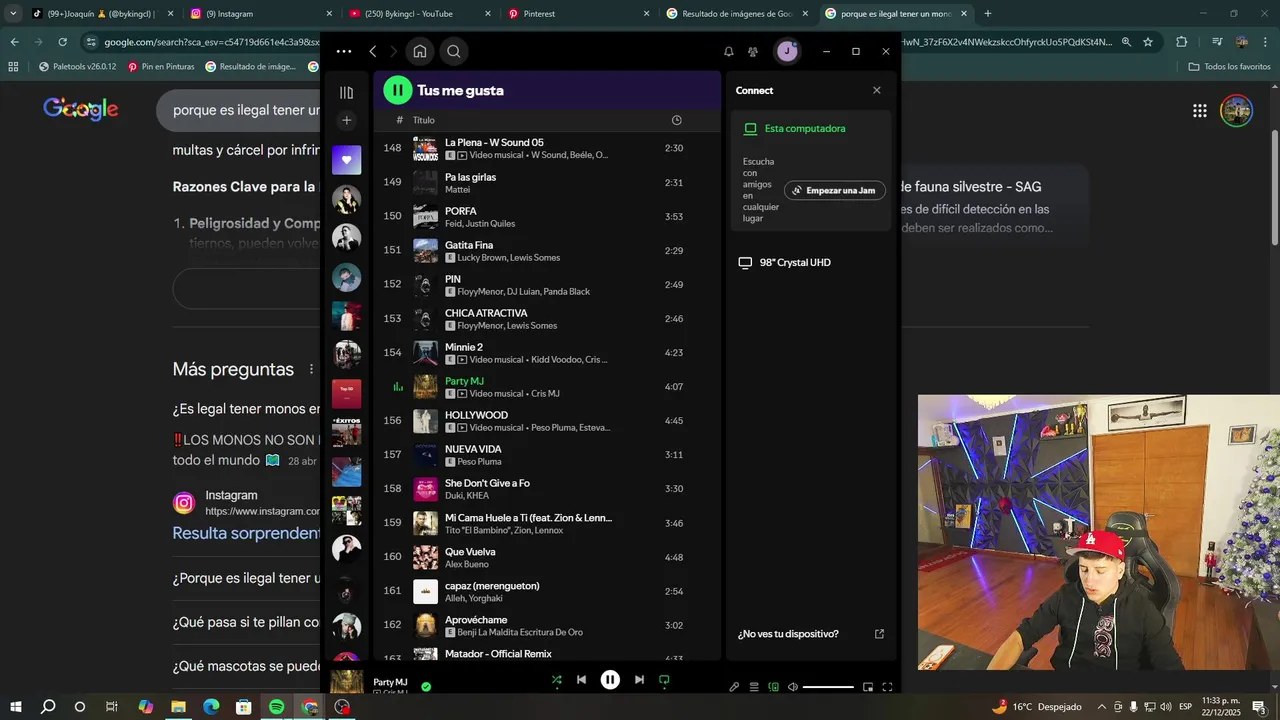Open the Spotify three-dot menu
The image size is (1280, 720).
[x=344, y=51]
